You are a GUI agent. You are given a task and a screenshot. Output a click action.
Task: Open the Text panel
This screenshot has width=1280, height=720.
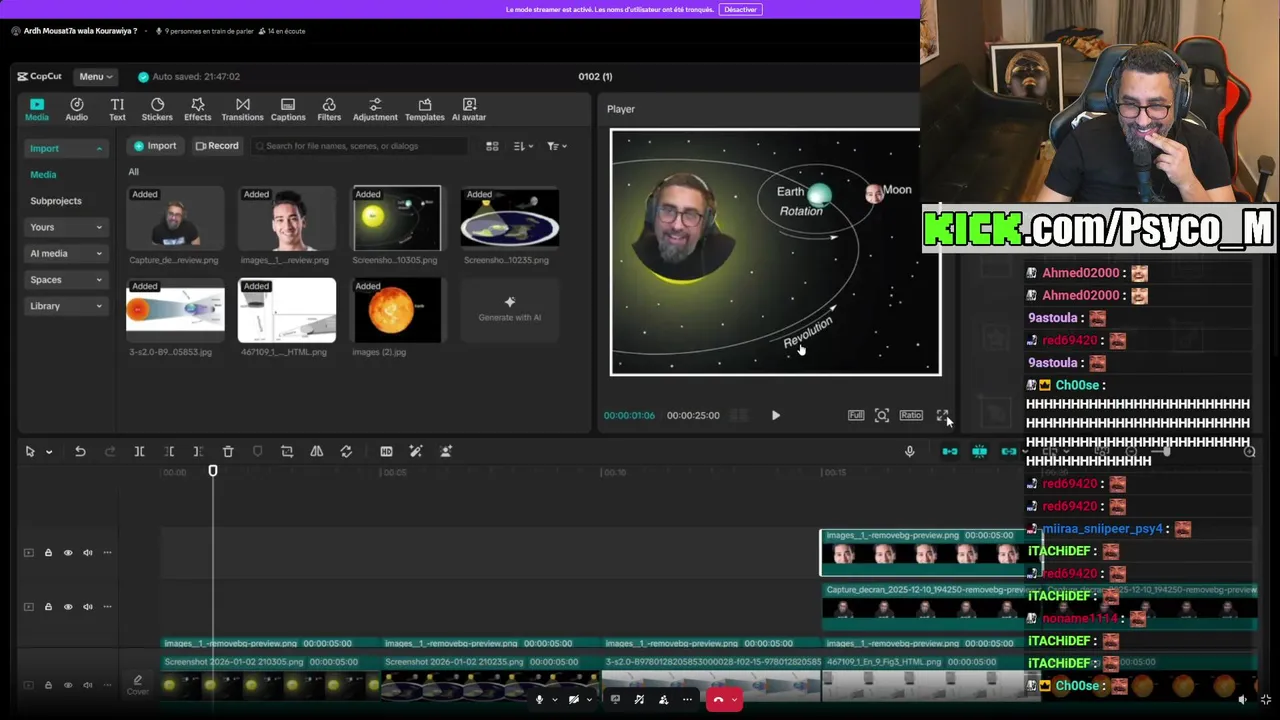click(x=117, y=110)
